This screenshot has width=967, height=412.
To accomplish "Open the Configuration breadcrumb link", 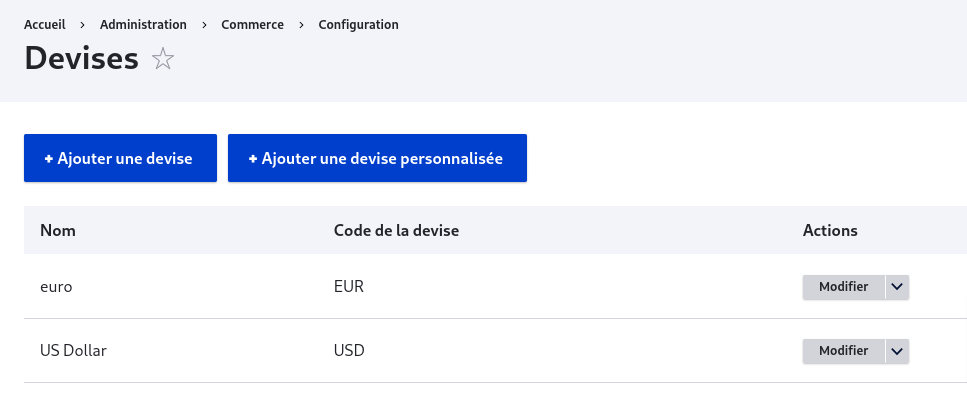I will (358, 25).
